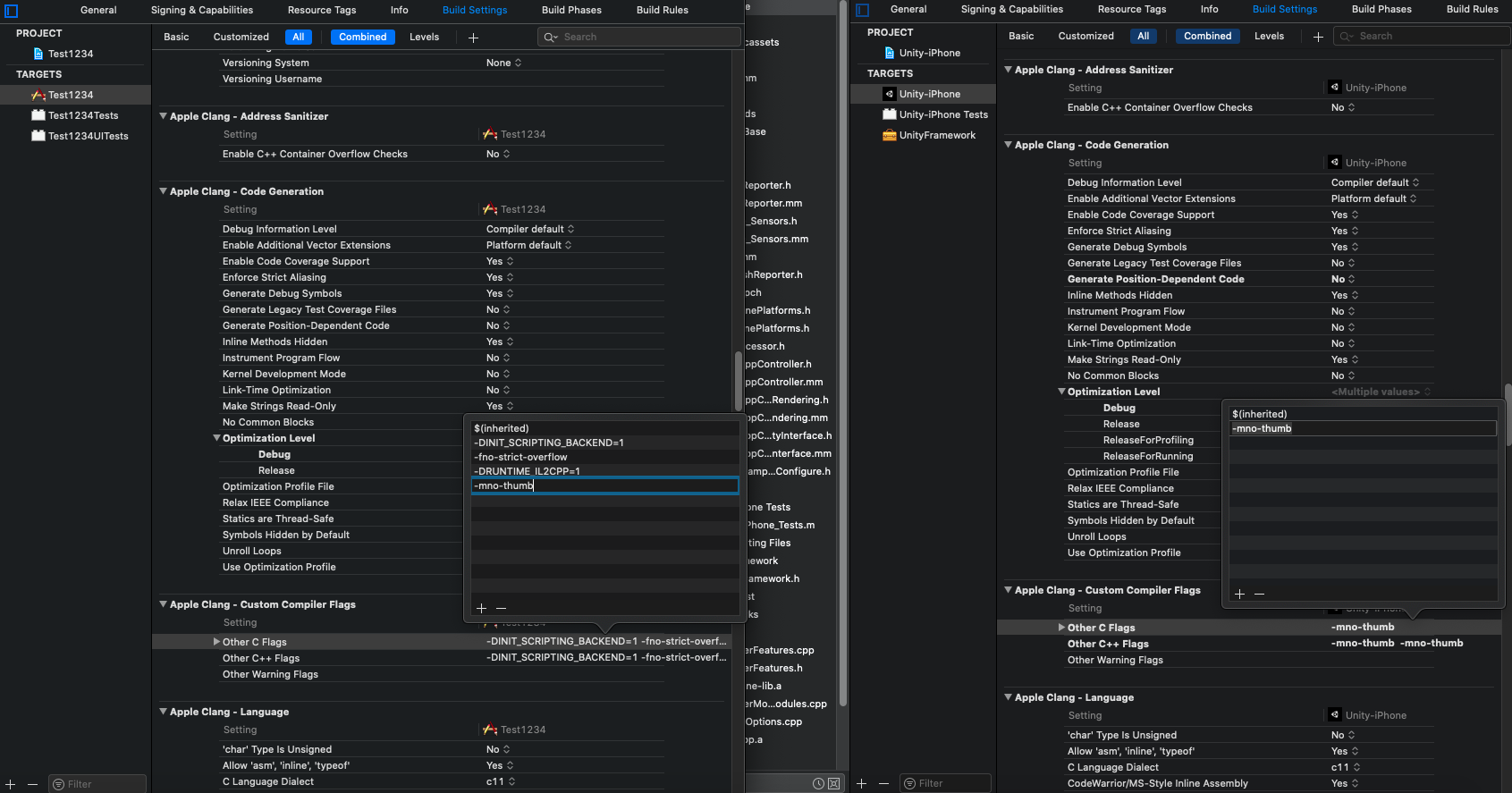Select Basic filter in left window
1512x793 pixels.
tap(176, 37)
